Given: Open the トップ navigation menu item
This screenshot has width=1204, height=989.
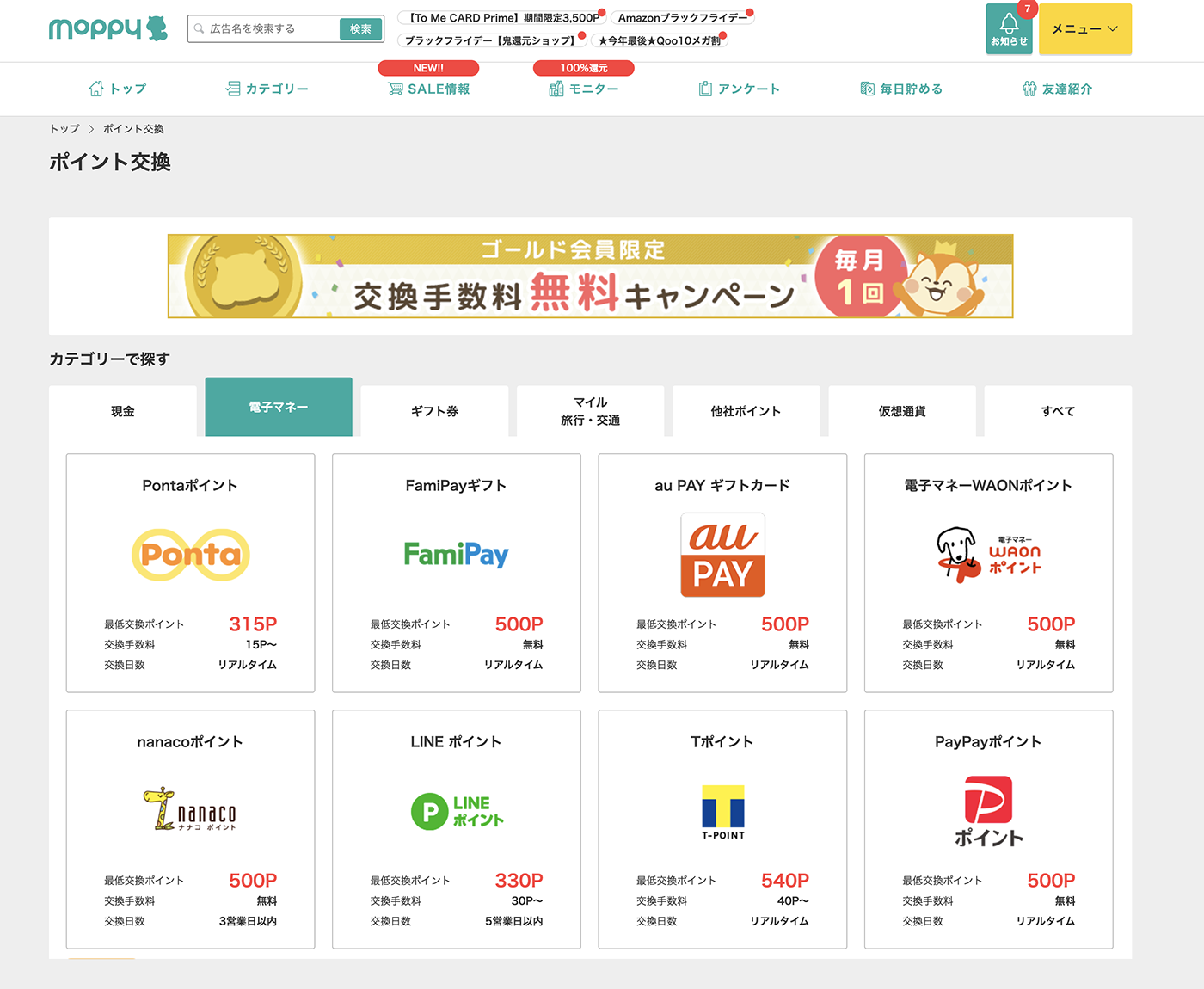Looking at the screenshot, I should pyautogui.click(x=118, y=89).
